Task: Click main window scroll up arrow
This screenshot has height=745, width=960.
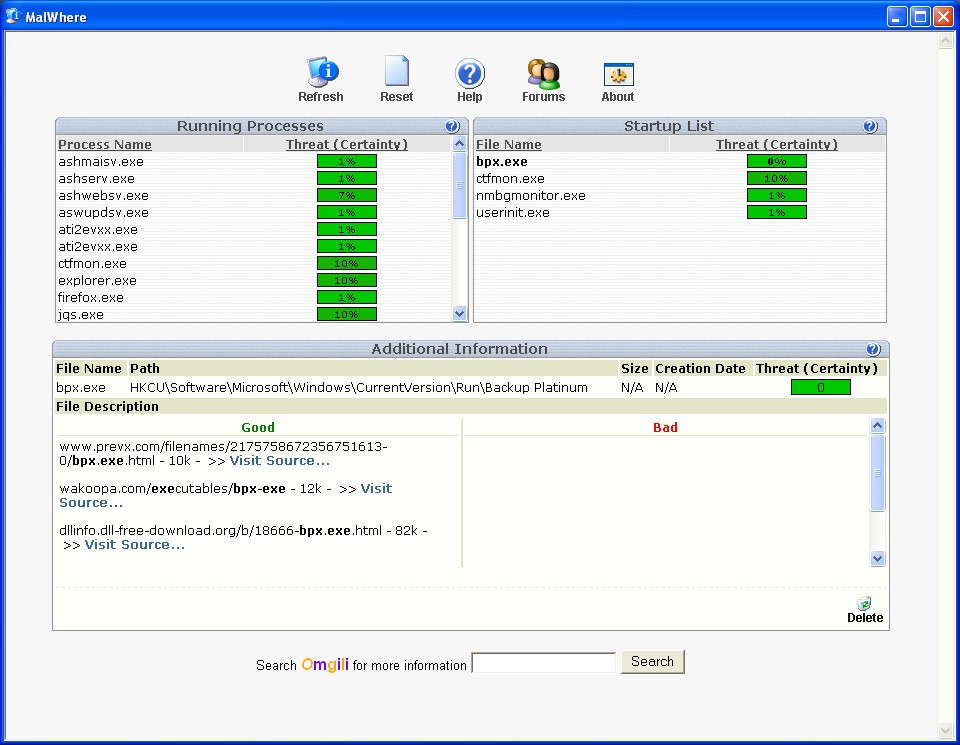Action: [945, 41]
